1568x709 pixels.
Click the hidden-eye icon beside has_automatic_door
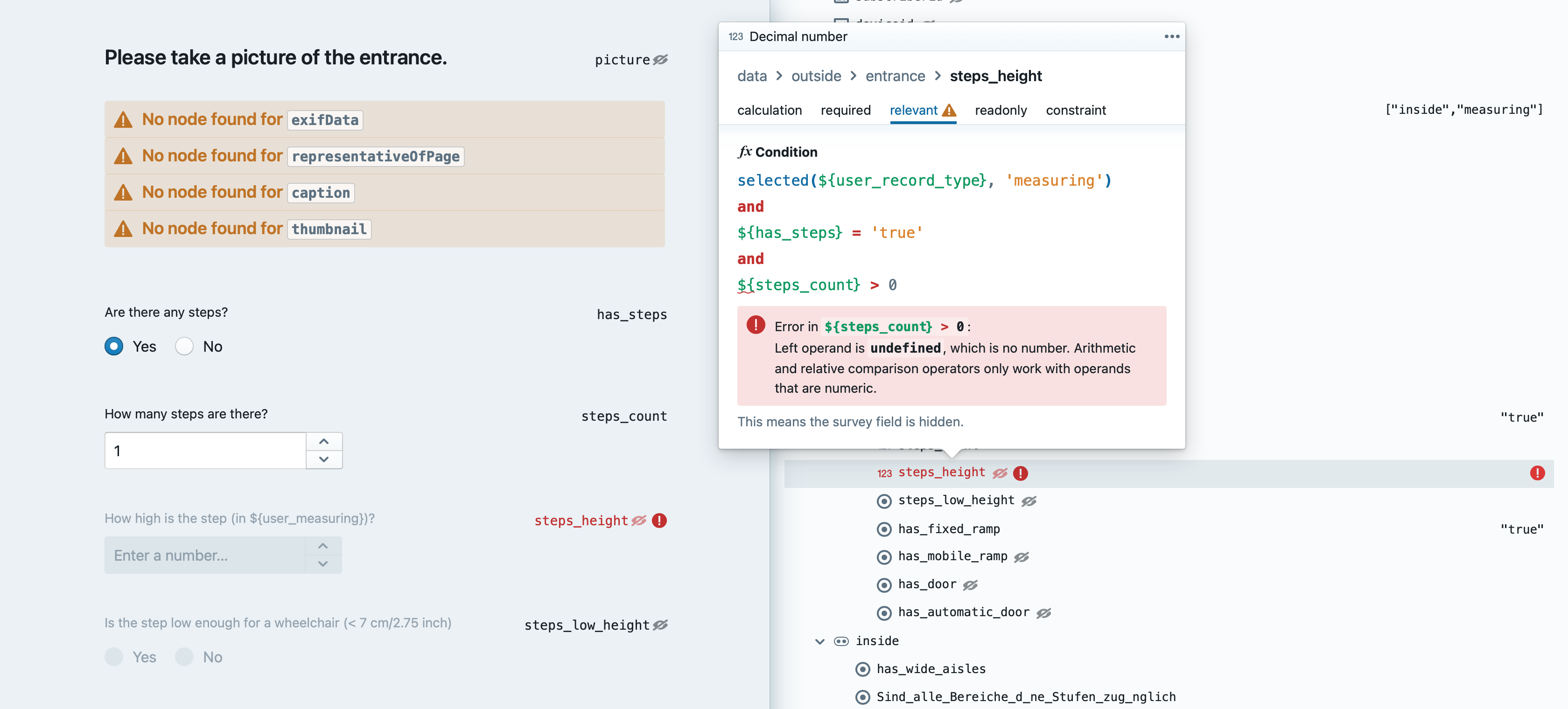[x=1043, y=613]
